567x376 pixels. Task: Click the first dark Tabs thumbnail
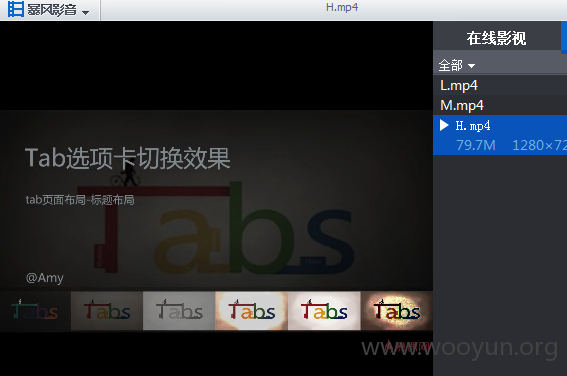[35, 311]
